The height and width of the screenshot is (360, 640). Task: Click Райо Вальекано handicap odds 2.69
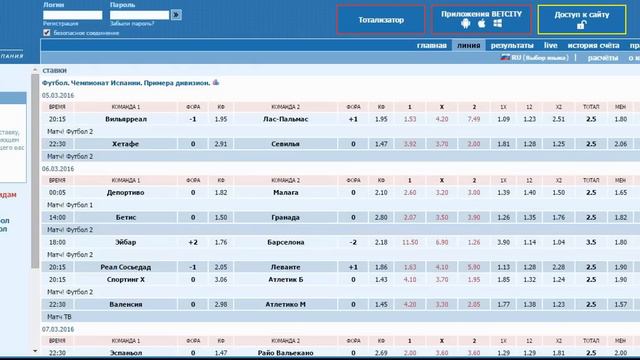click(x=381, y=353)
